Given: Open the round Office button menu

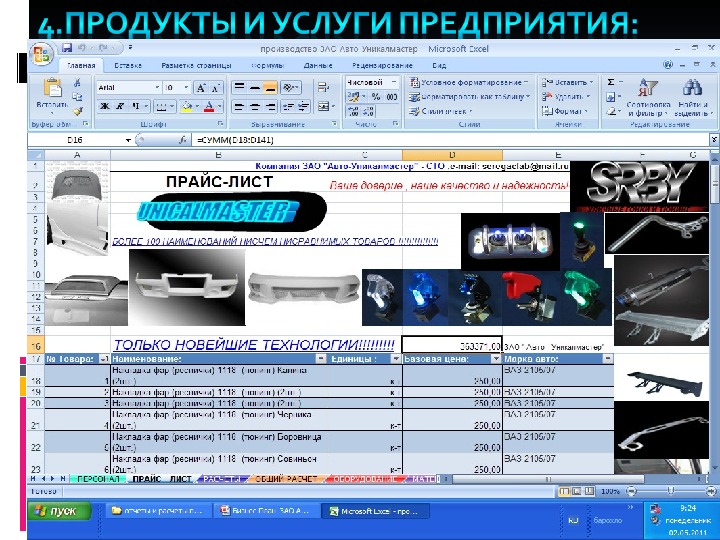Looking at the screenshot, I should click(x=41, y=55).
